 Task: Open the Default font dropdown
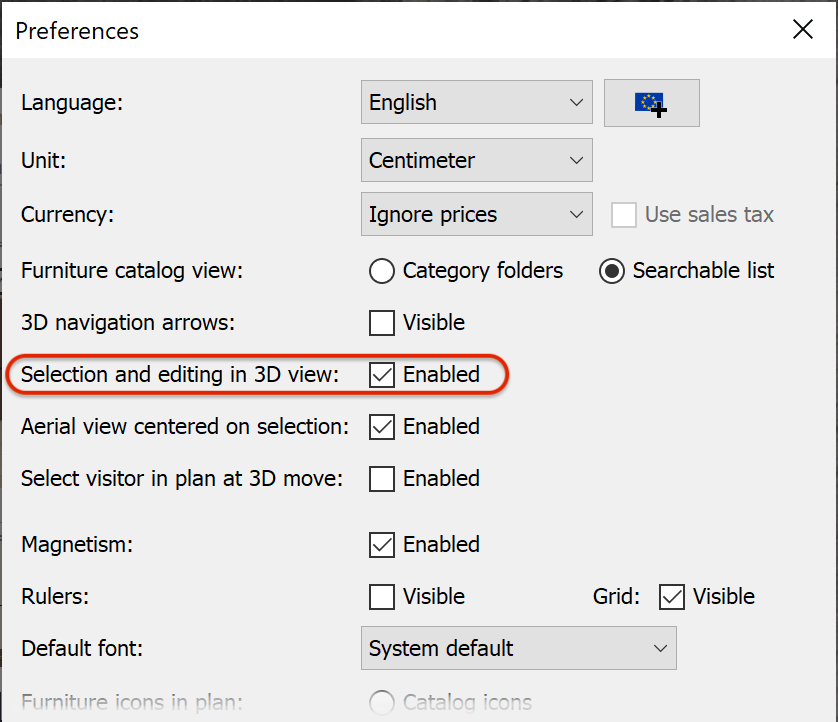coord(518,648)
